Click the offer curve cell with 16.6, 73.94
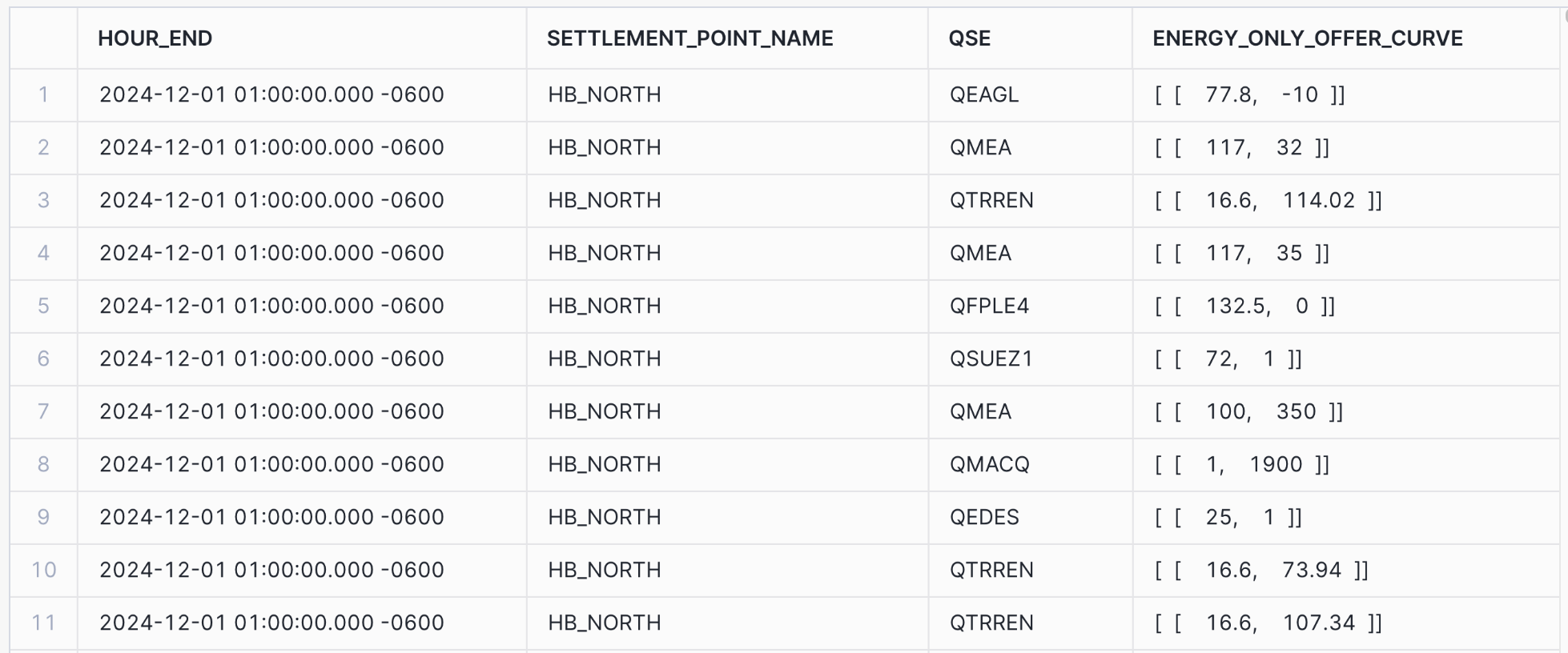The width and height of the screenshot is (1568, 653). (1261, 570)
